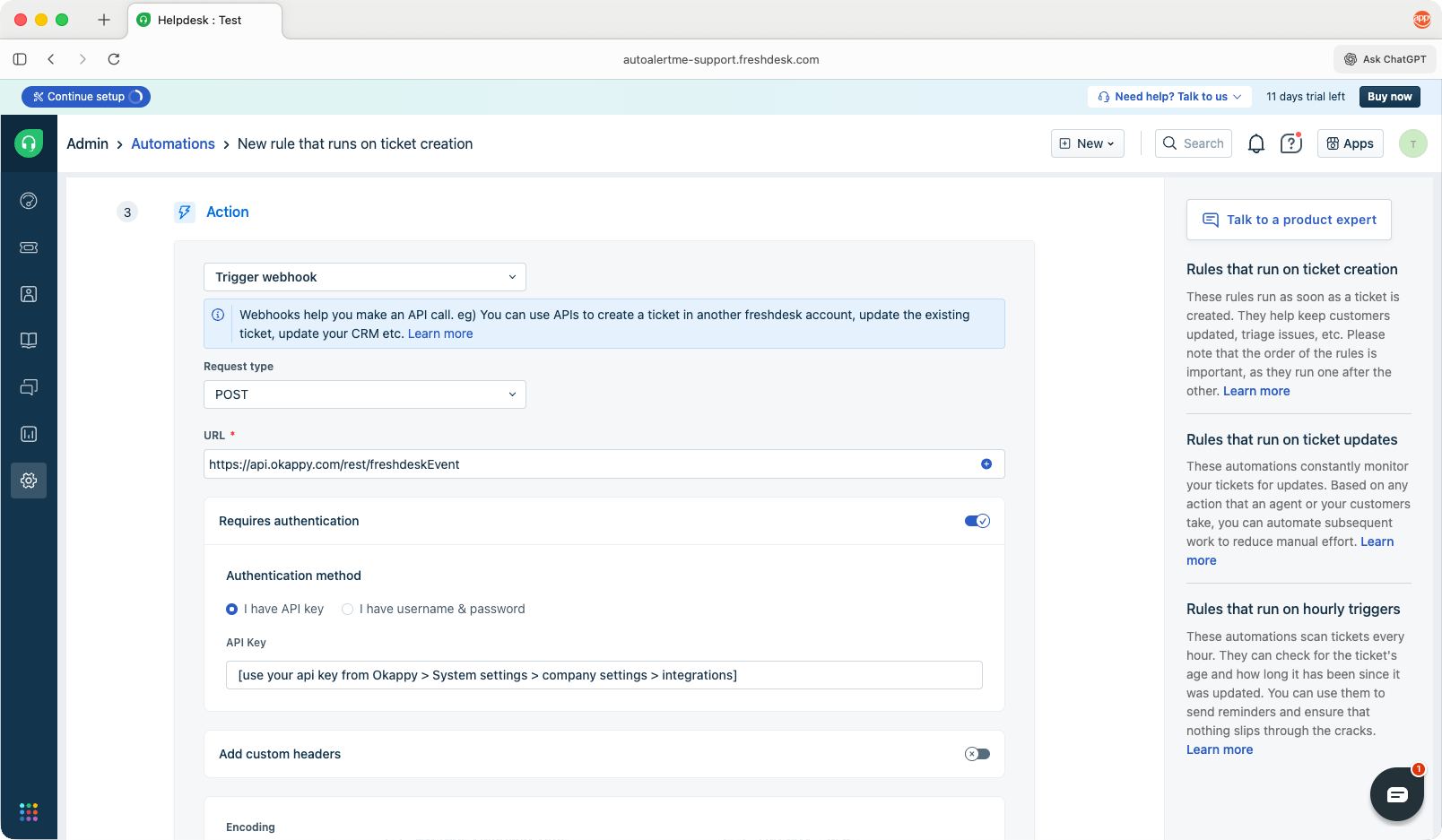The height and width of the screenshot is (840, 1442).
Task: Open the Solutions book icon in the sidebar
Action: tap(29, 341)
